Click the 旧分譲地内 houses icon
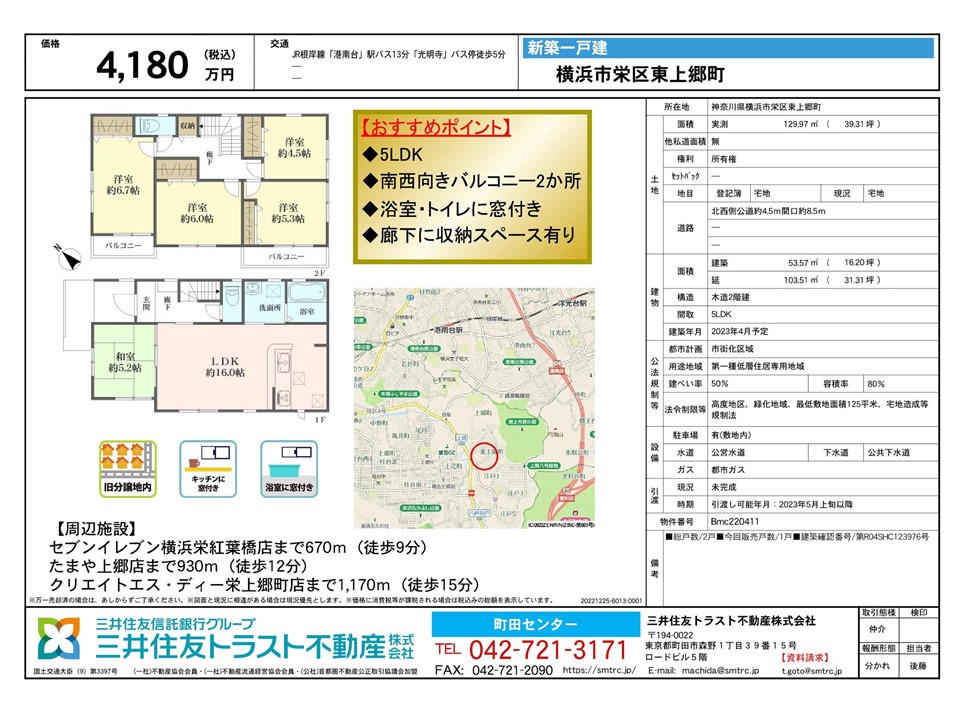 click(x=128, y=462)
